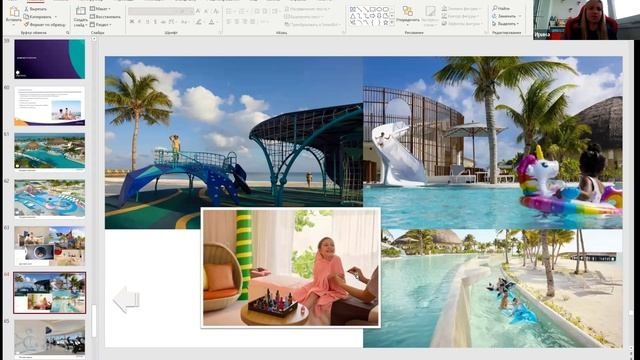
Task: Select the straight line shape in gallery
Action: coord(360,9)
